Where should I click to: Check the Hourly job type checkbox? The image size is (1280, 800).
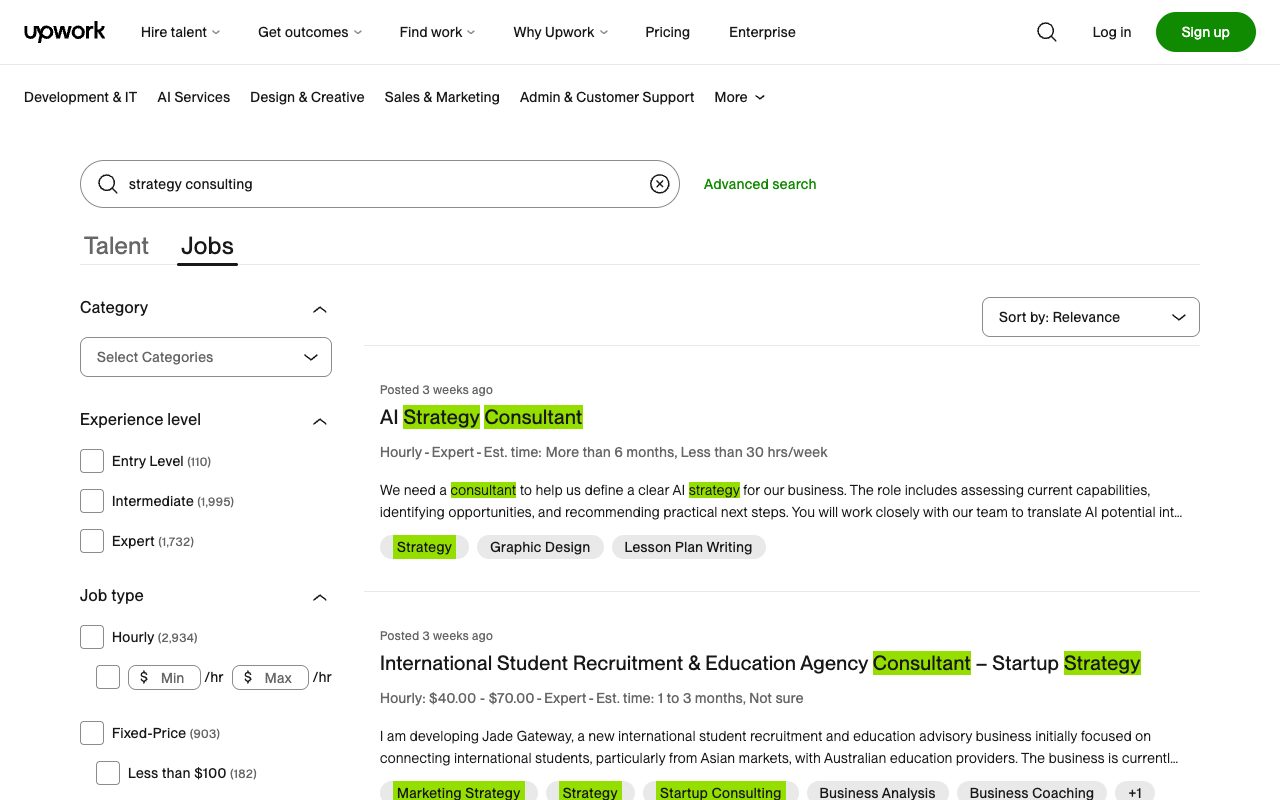coord(92,637)
